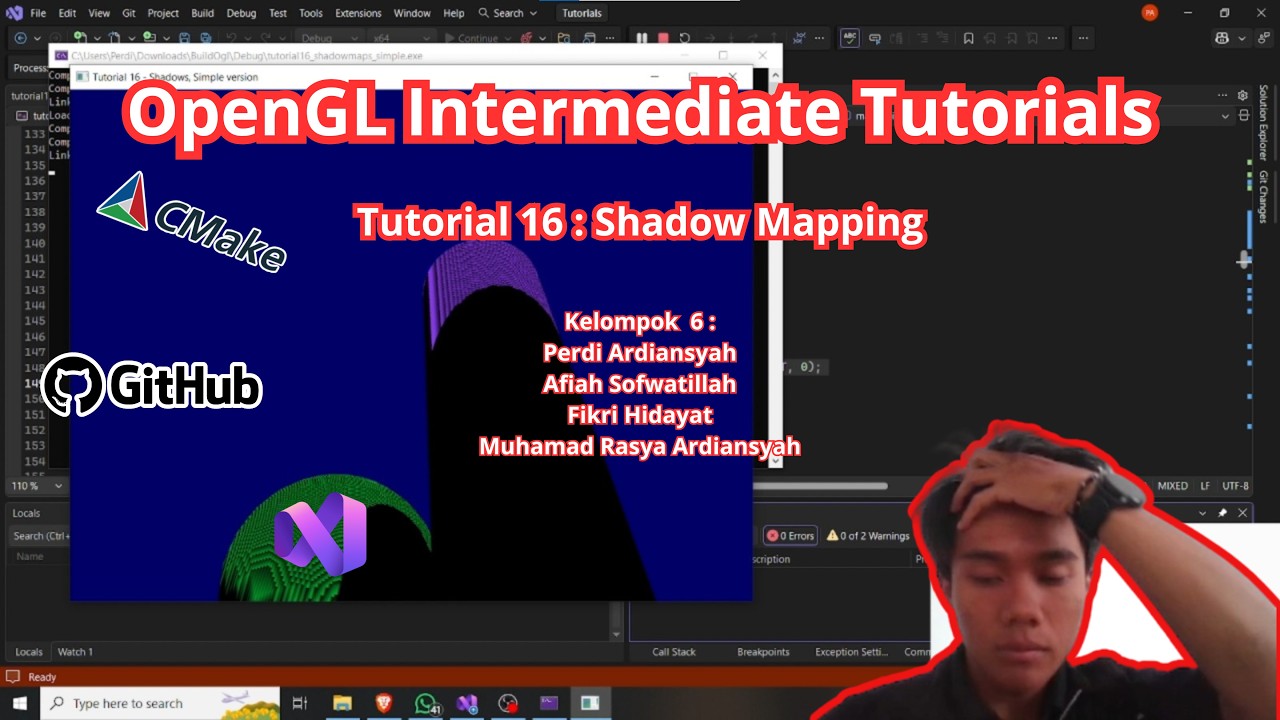Click the Visual Studio logo icon
The height and width of the screenshot is (720, 1280).
(14, 13)
